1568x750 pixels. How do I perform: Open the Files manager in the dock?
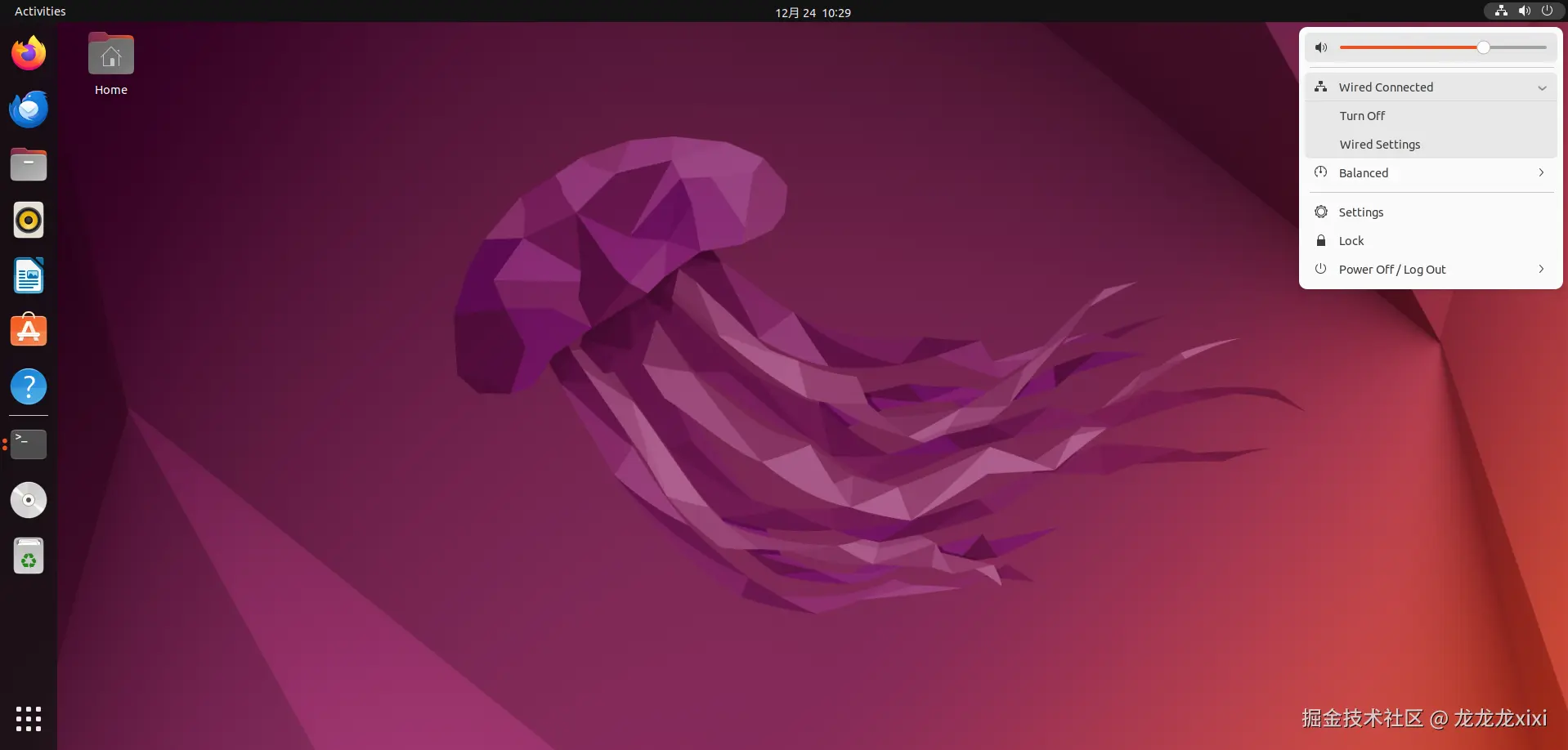tap(29, 164)
